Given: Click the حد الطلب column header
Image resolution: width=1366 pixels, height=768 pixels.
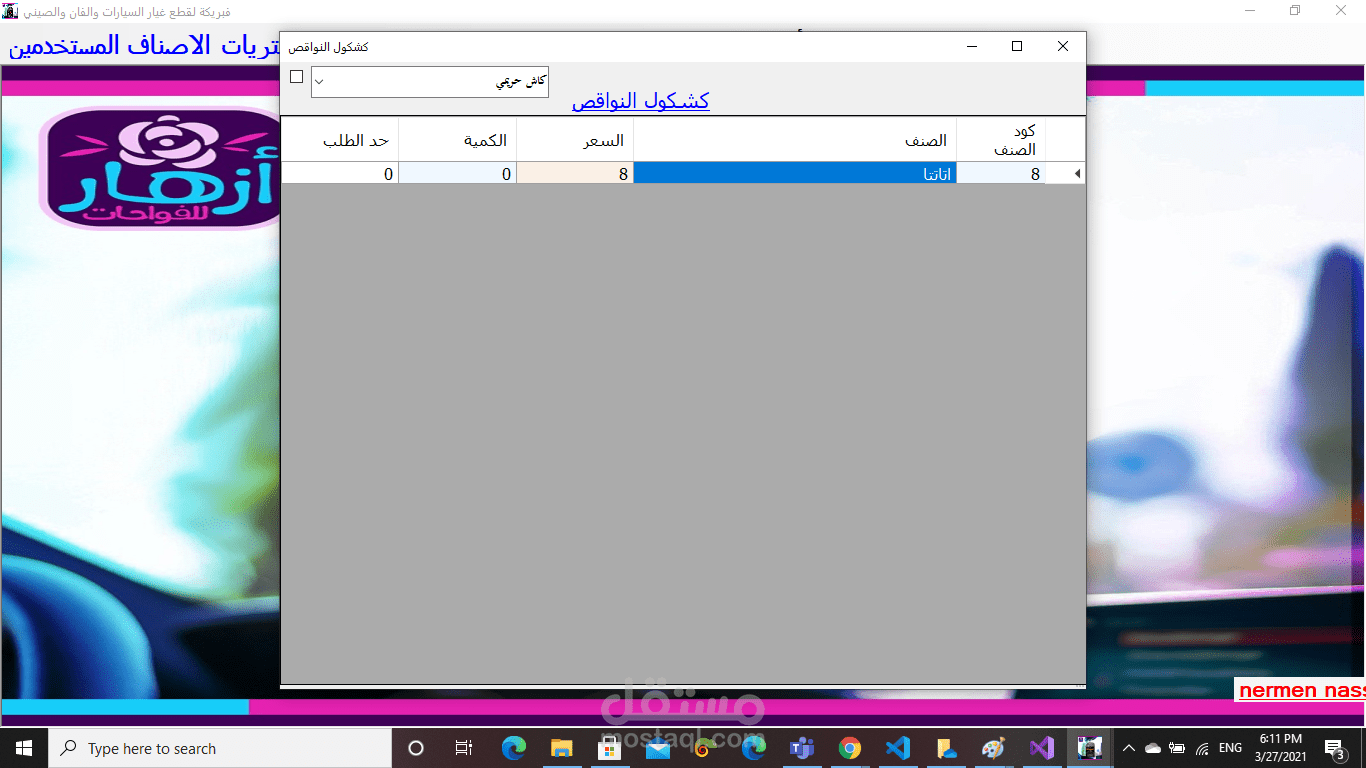Looking at the screenshot, I should click(340, 140).
